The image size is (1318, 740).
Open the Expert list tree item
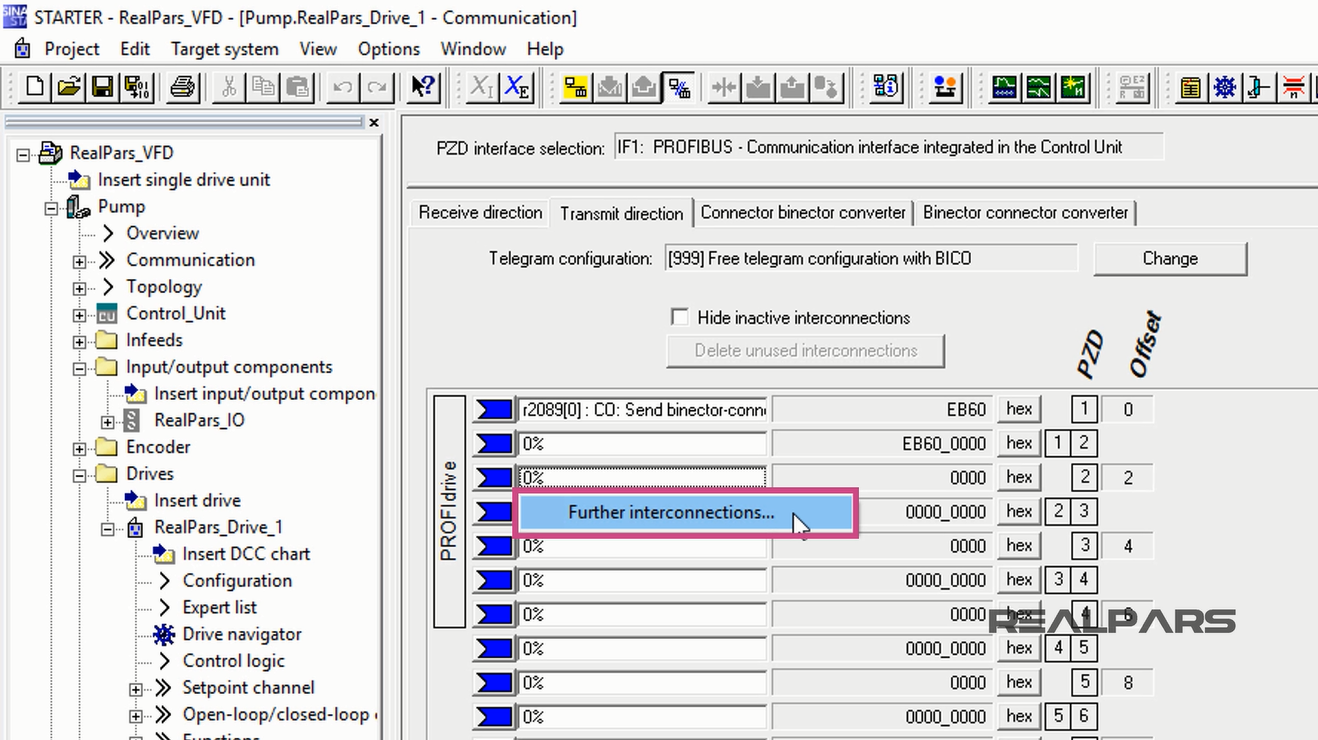219,607
